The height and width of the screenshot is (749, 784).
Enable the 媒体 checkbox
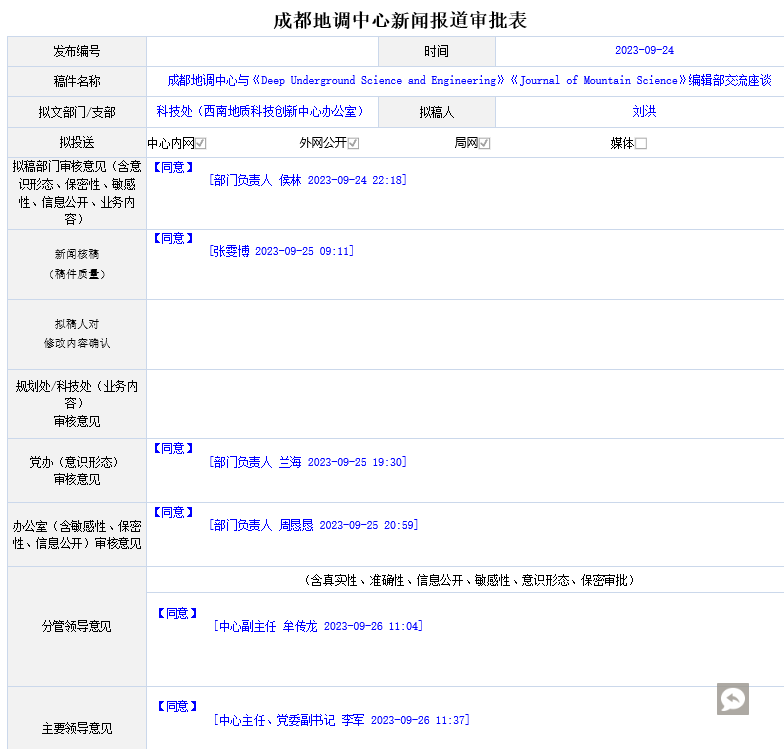click(641, 143)
